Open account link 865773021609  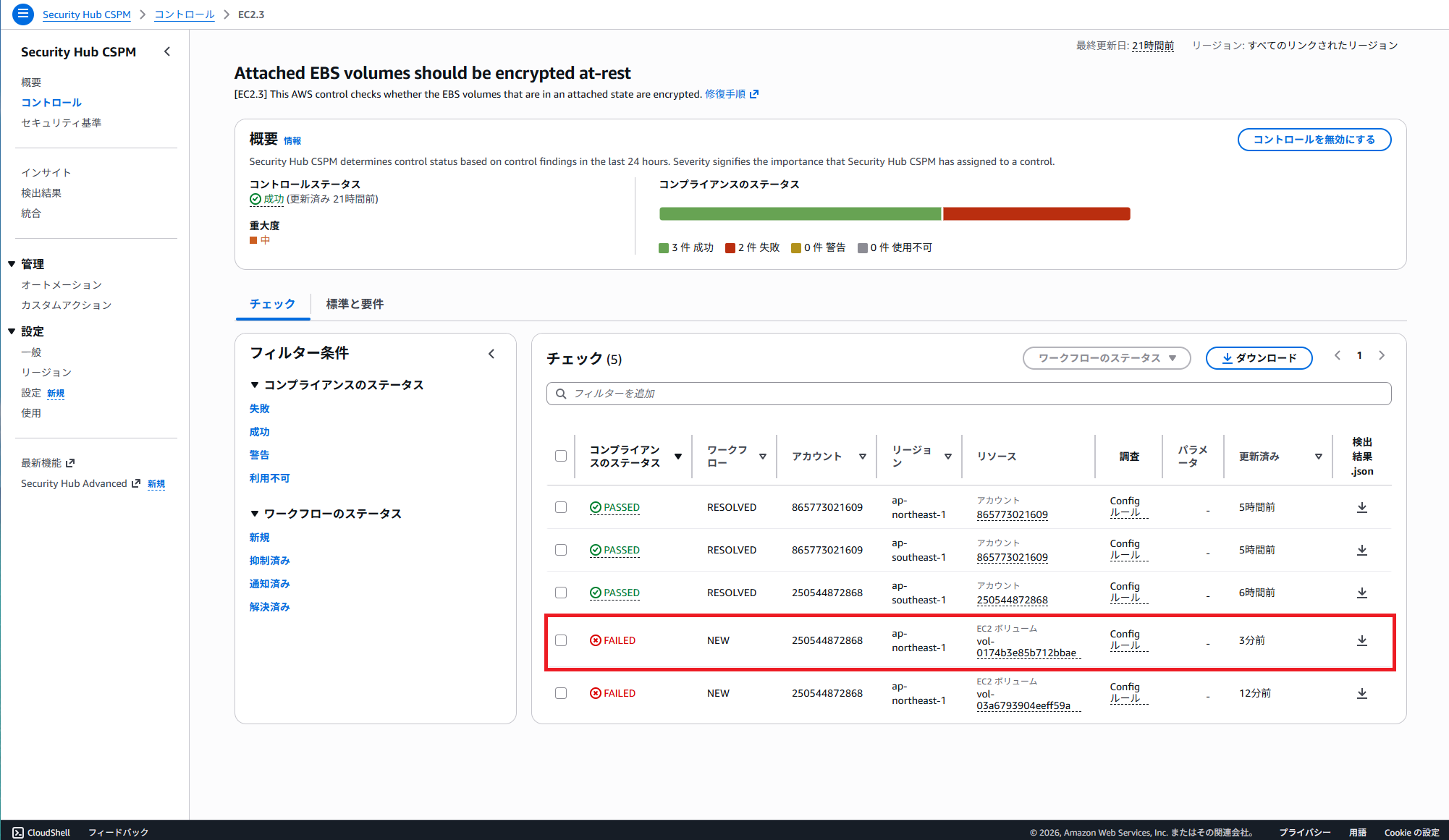tap(1012, 514)
